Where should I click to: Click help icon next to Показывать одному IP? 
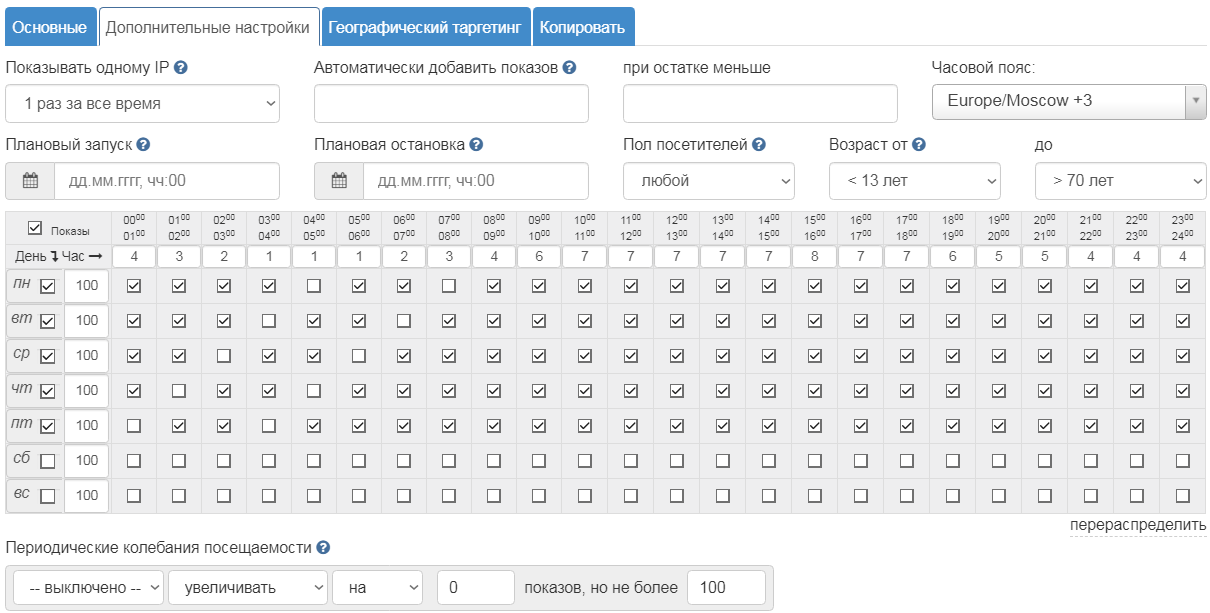coord(181,68)
